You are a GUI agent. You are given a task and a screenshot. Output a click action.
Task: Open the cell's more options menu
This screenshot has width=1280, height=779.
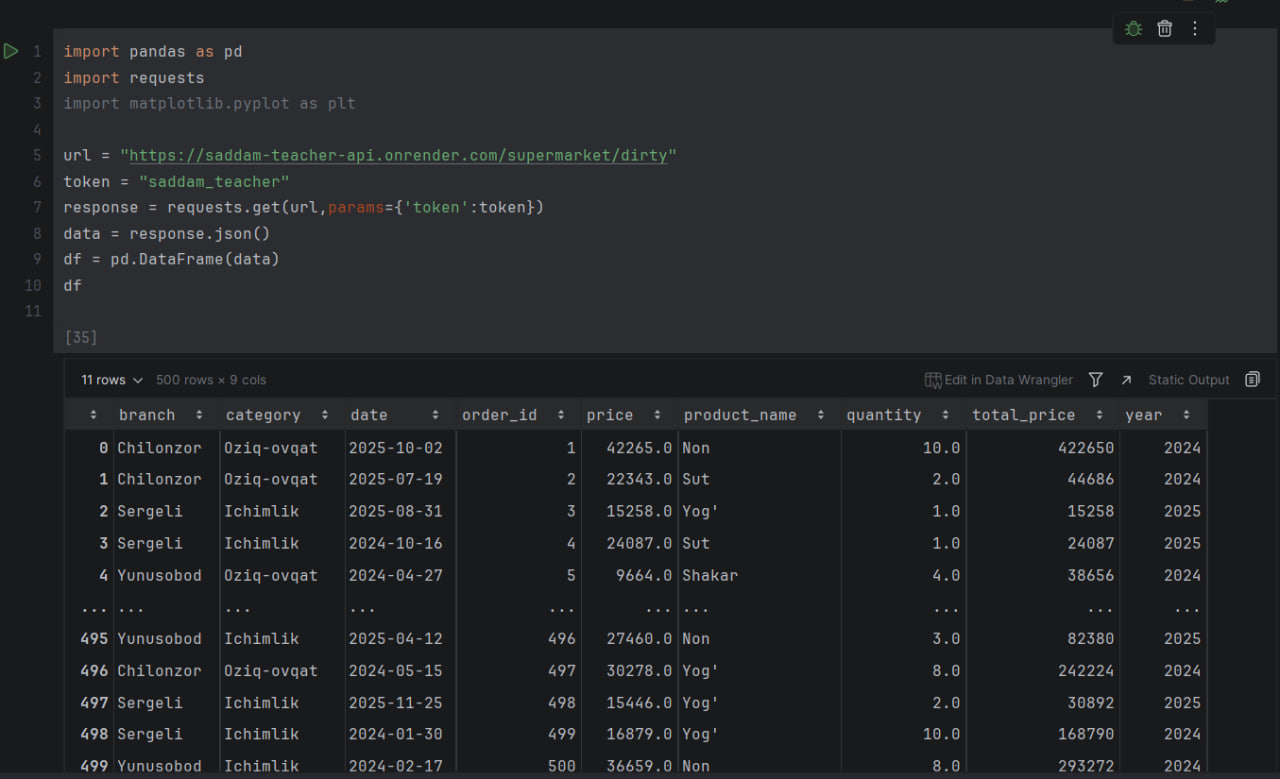click(x=1194, y=29)
